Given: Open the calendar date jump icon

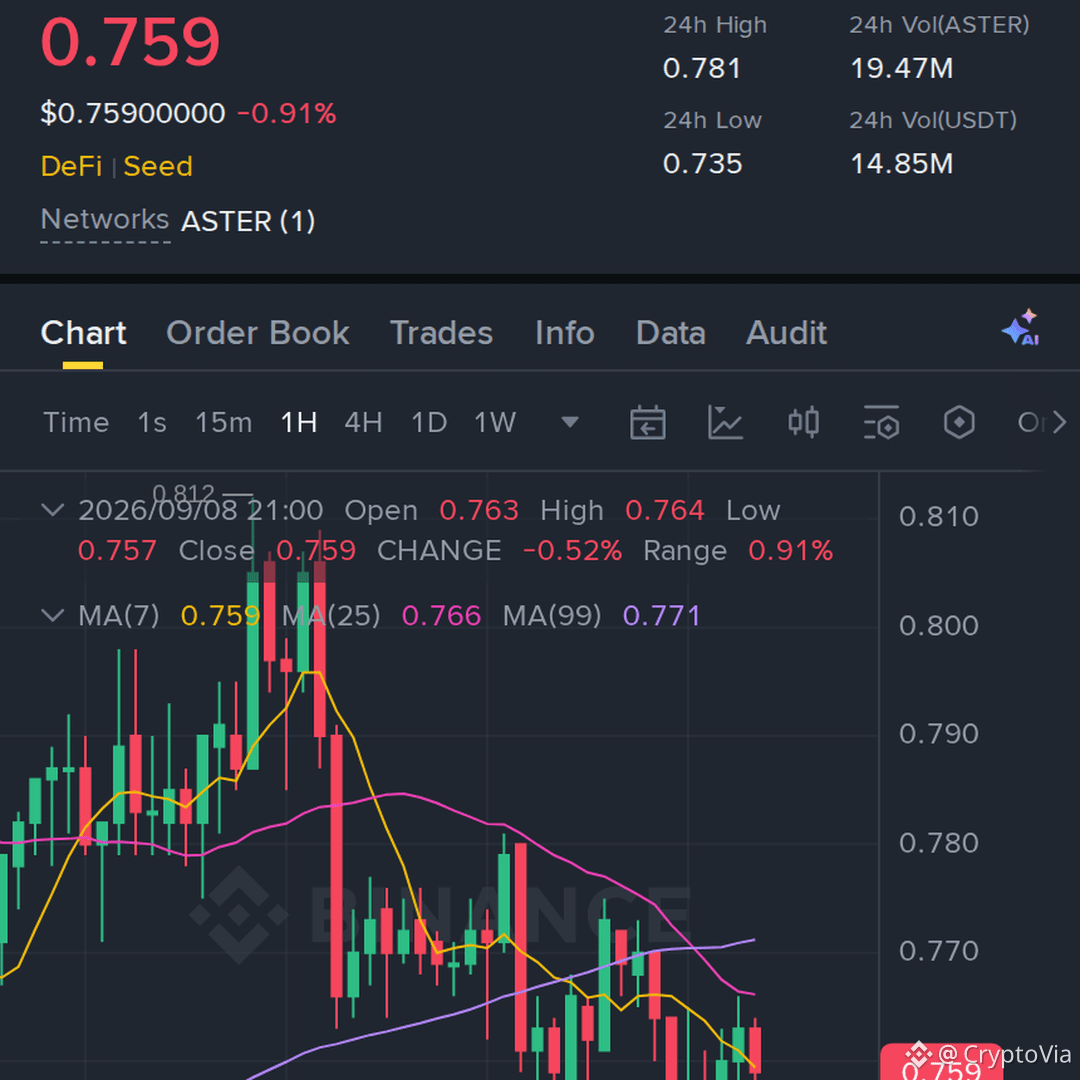Looking at the screenshot, I should tap(647, 422).
